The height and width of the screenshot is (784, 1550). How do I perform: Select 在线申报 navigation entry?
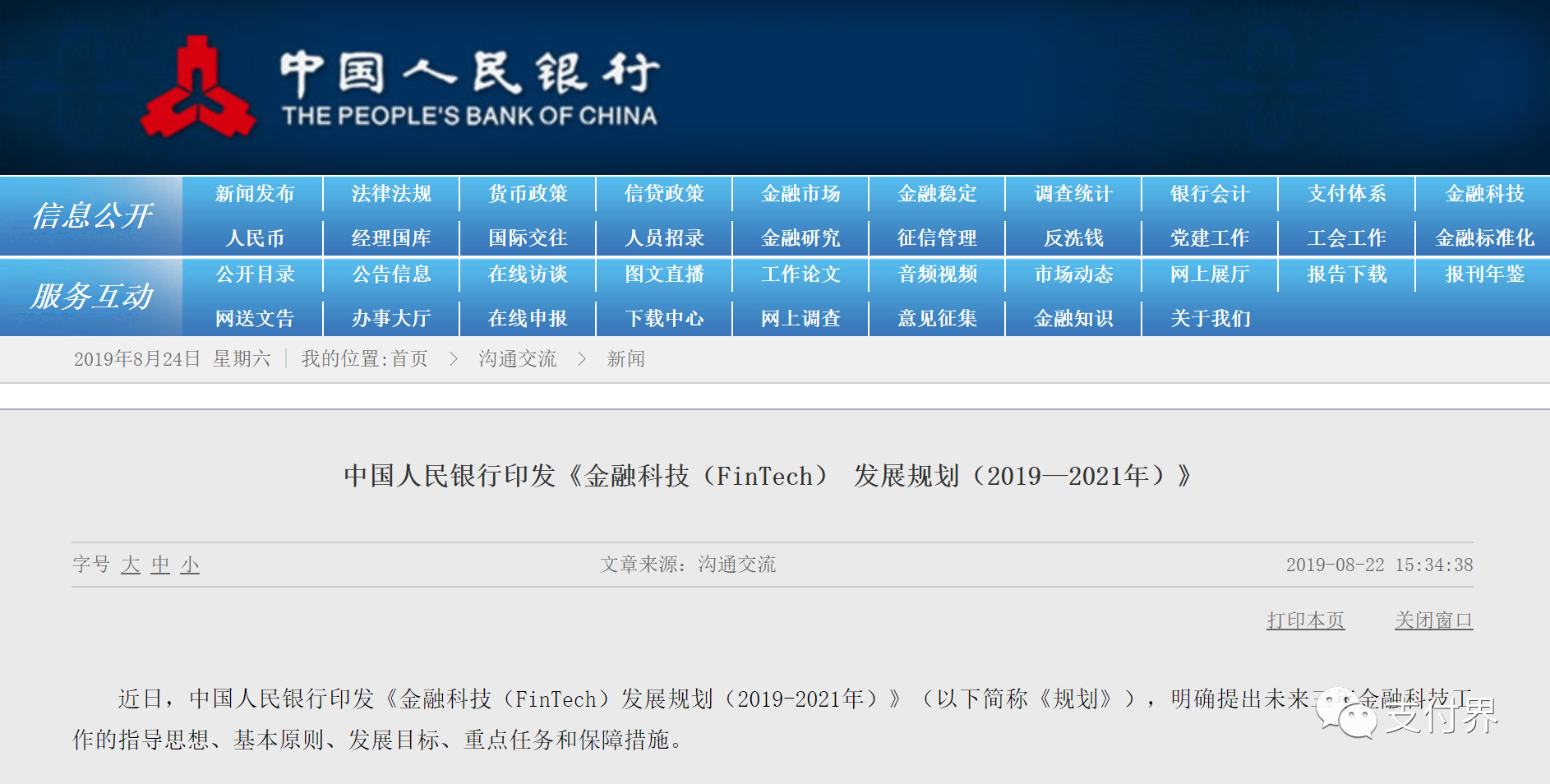coord(528,319)
